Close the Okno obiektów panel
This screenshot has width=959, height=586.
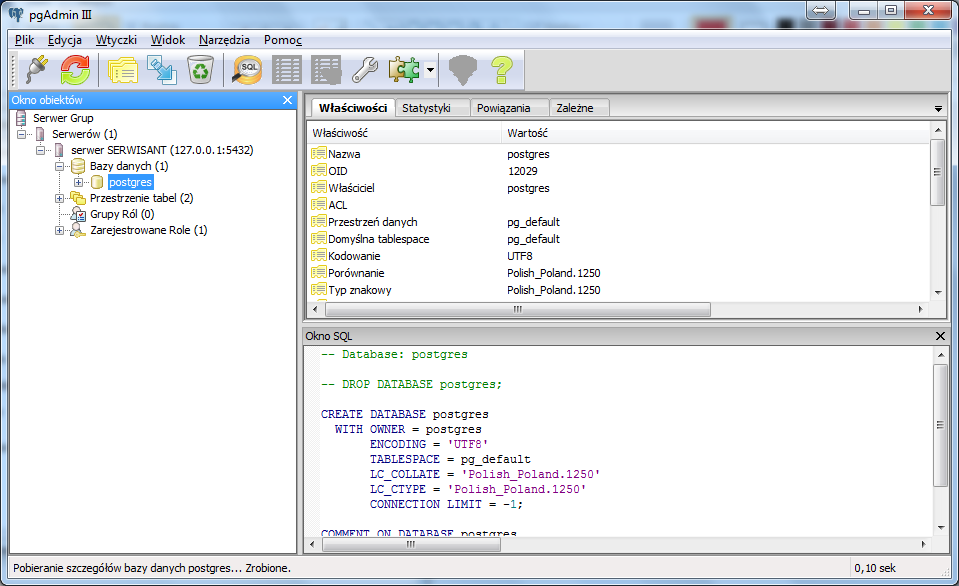(287, 100)
